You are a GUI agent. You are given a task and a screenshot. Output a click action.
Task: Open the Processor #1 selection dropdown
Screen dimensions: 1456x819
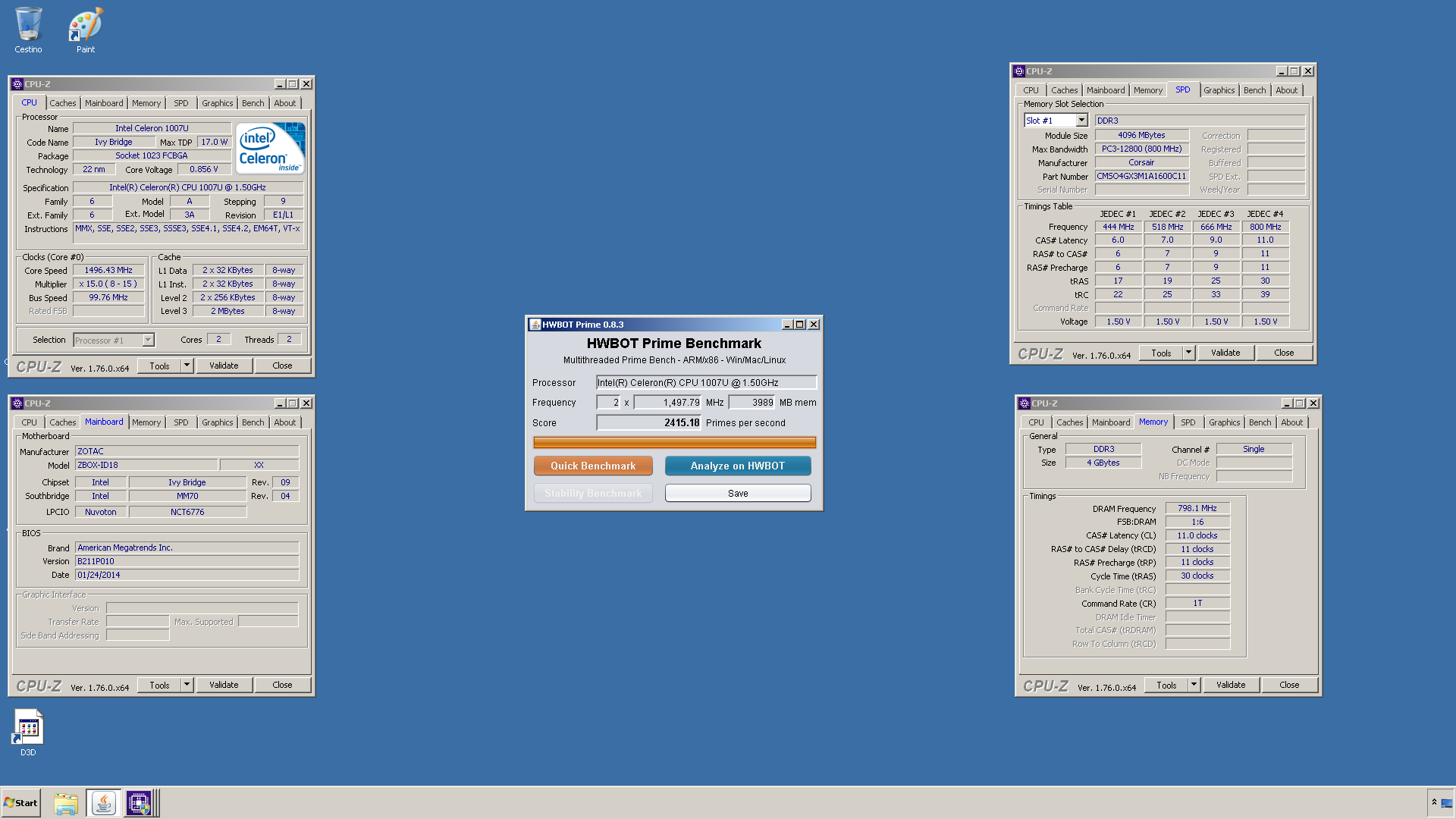click(x=148, y=340)
